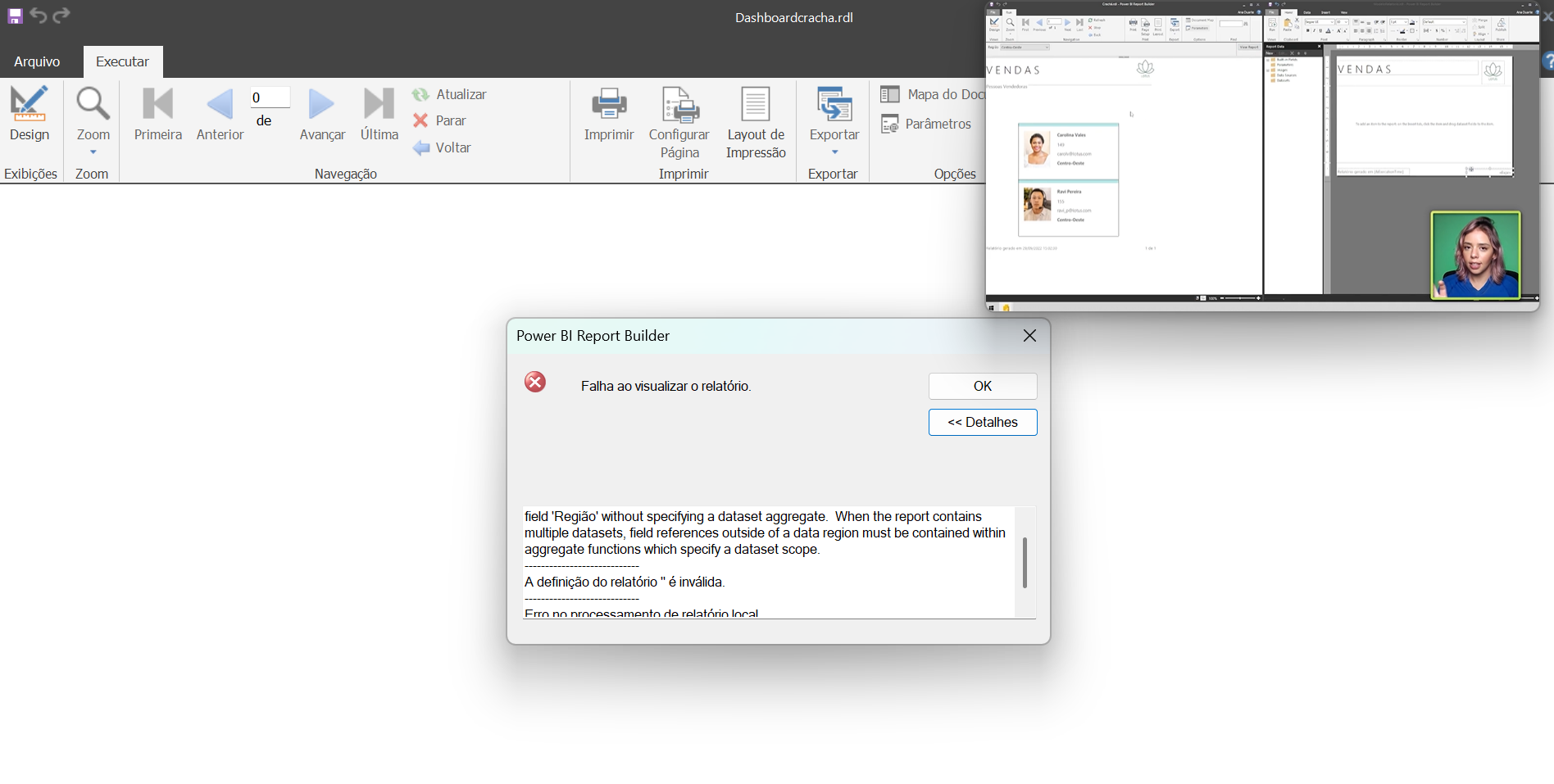
Task: Open the Arquivo menu tab
Action: tap(37, 61)
